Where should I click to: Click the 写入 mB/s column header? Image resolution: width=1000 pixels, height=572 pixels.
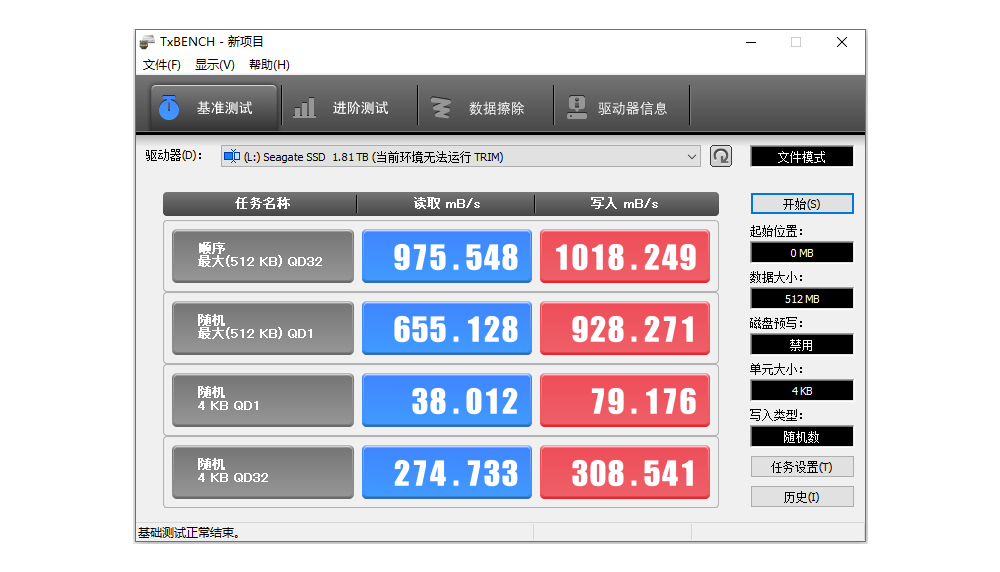coord(627,204)
